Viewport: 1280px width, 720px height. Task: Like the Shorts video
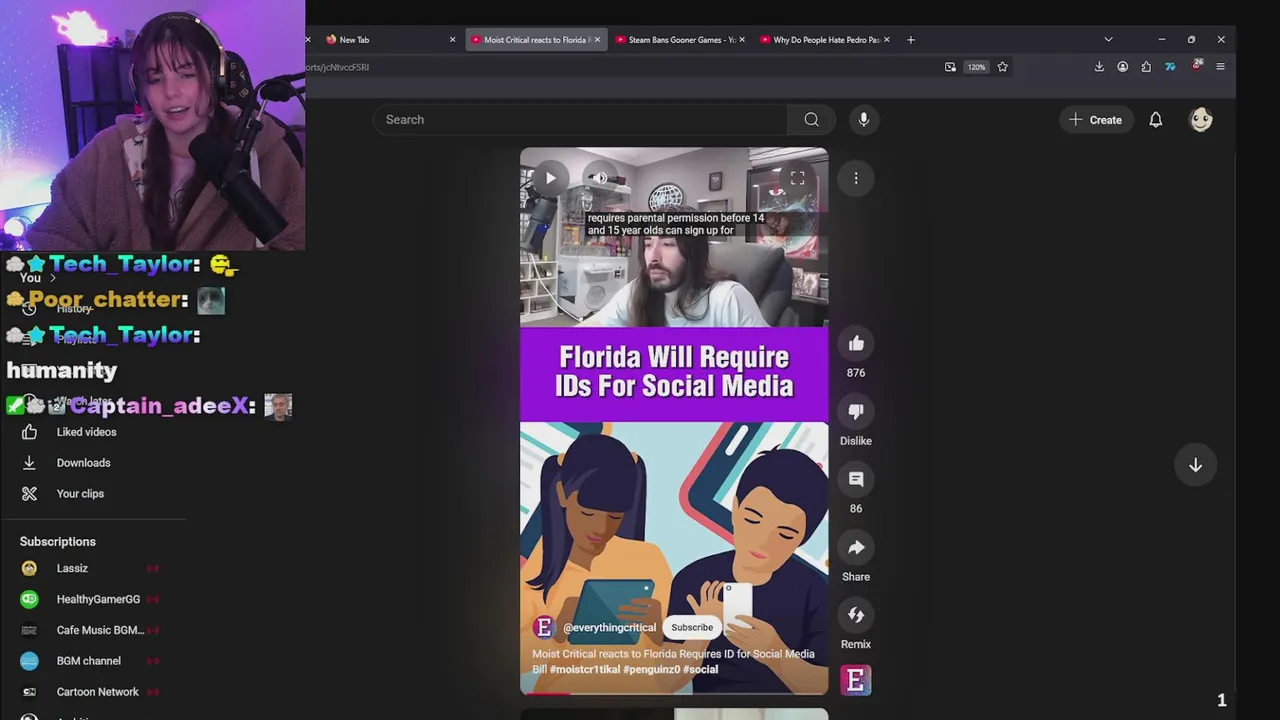click(x=856, y=344)
